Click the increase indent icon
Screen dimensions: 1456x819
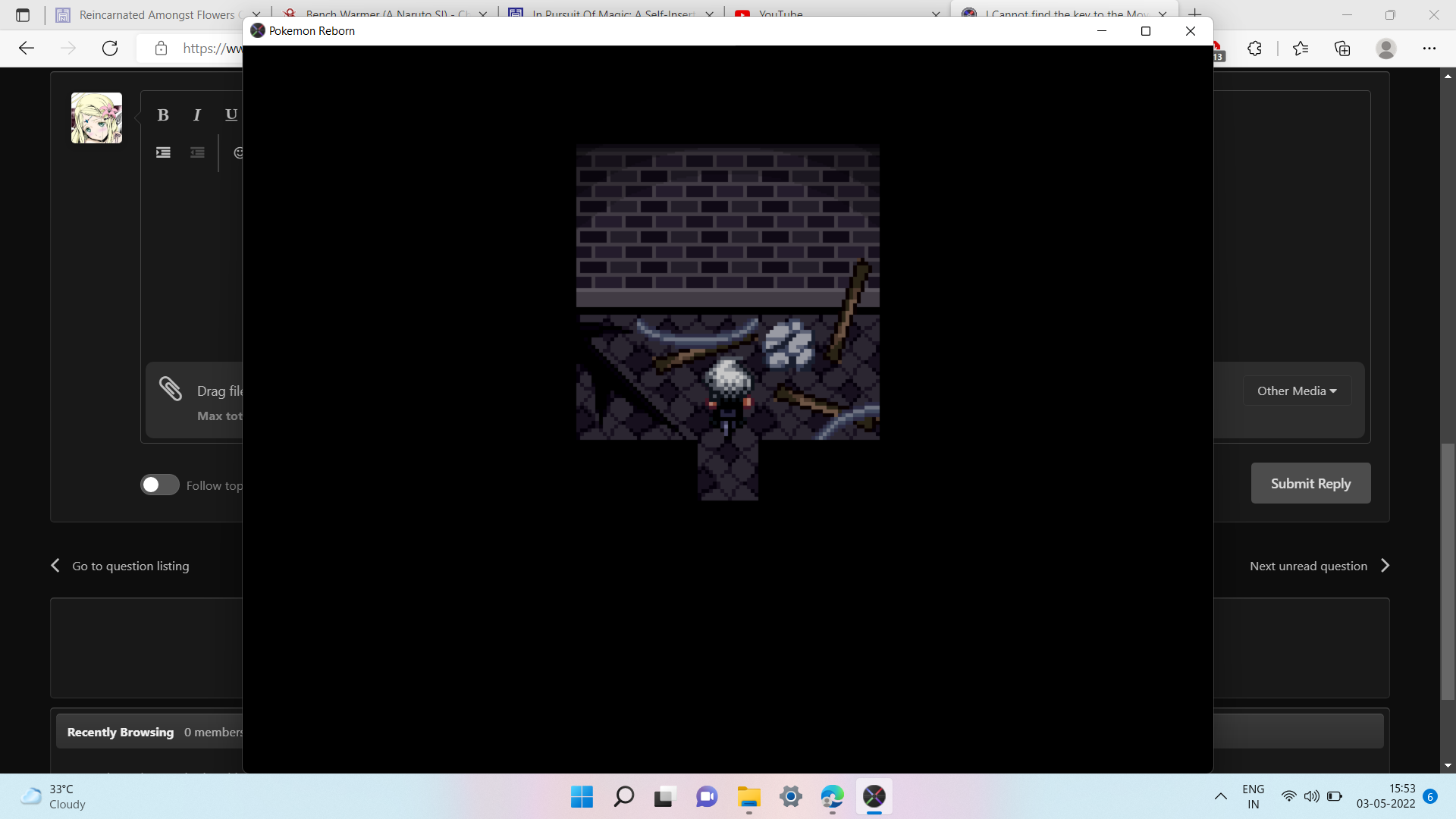tap(163, 152)
